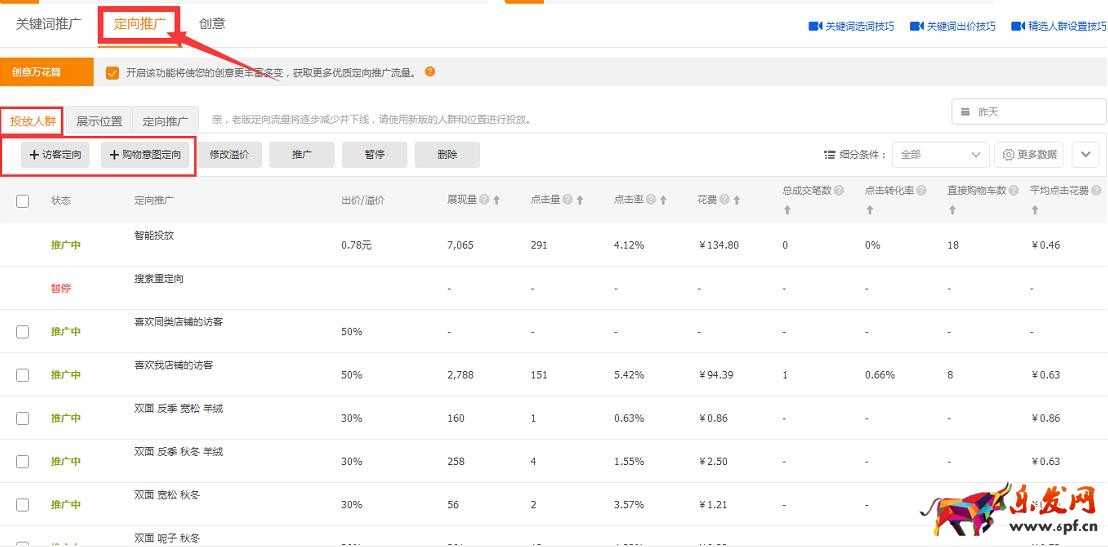
Task: Check the select-all checkbox in table header
Action: [23, 201]
